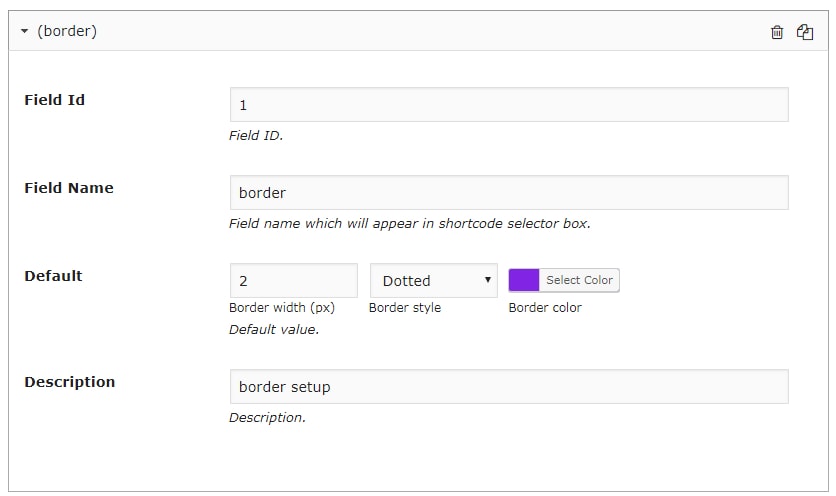Click the Default label

point(53,276)
